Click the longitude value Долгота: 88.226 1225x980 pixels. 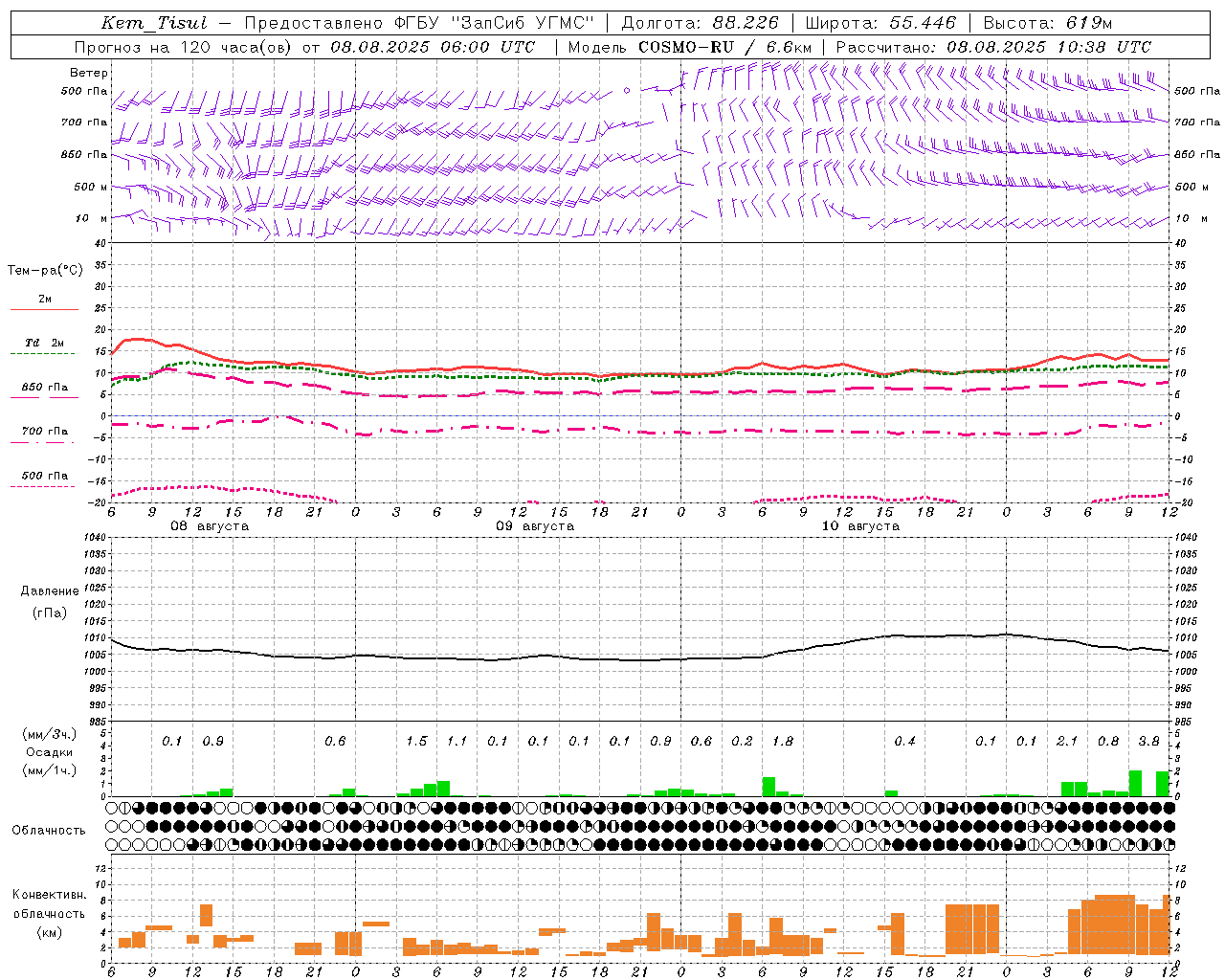[701, 23]
